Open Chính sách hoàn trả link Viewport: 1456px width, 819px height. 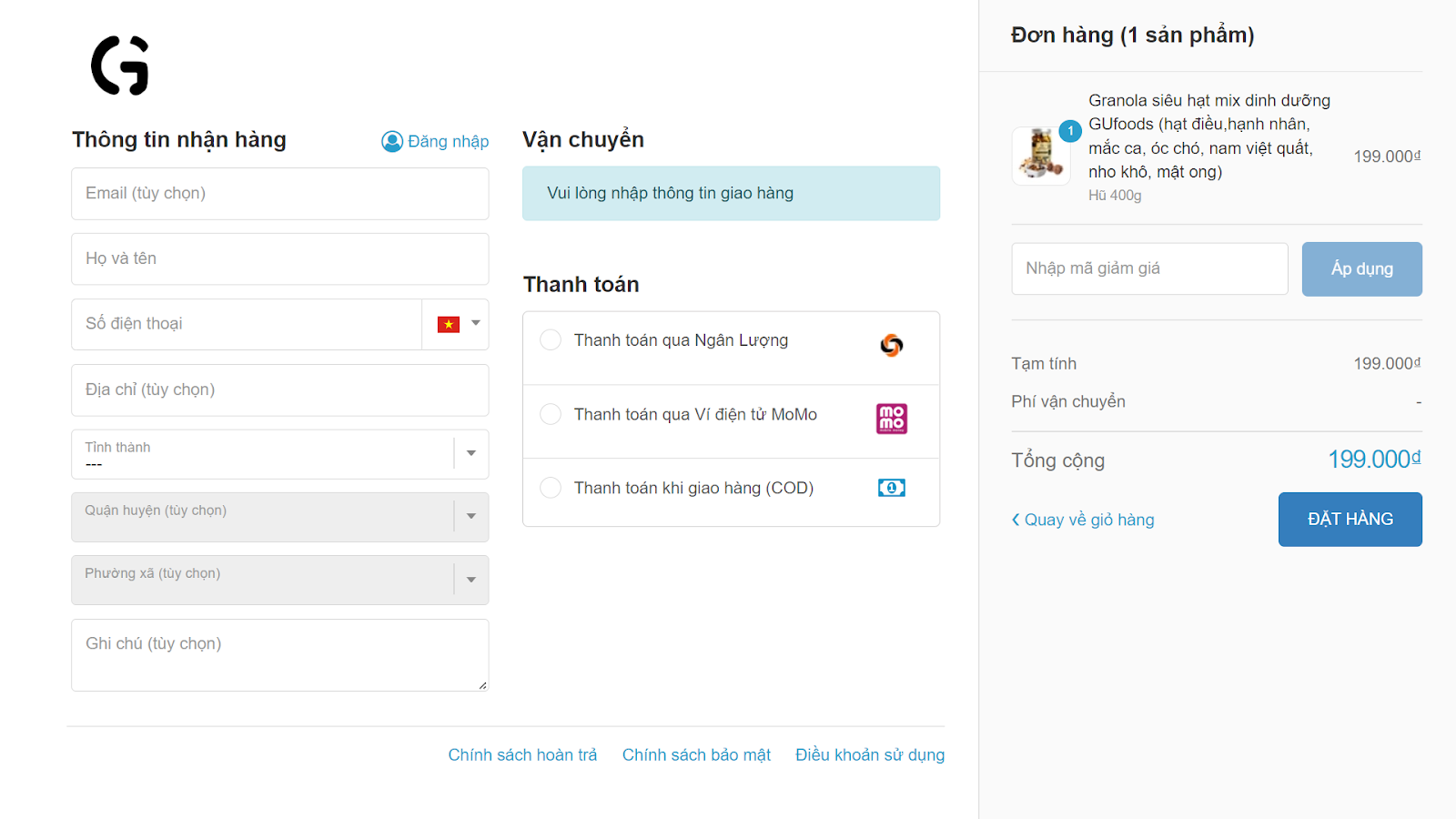click(x=522, y=754)
